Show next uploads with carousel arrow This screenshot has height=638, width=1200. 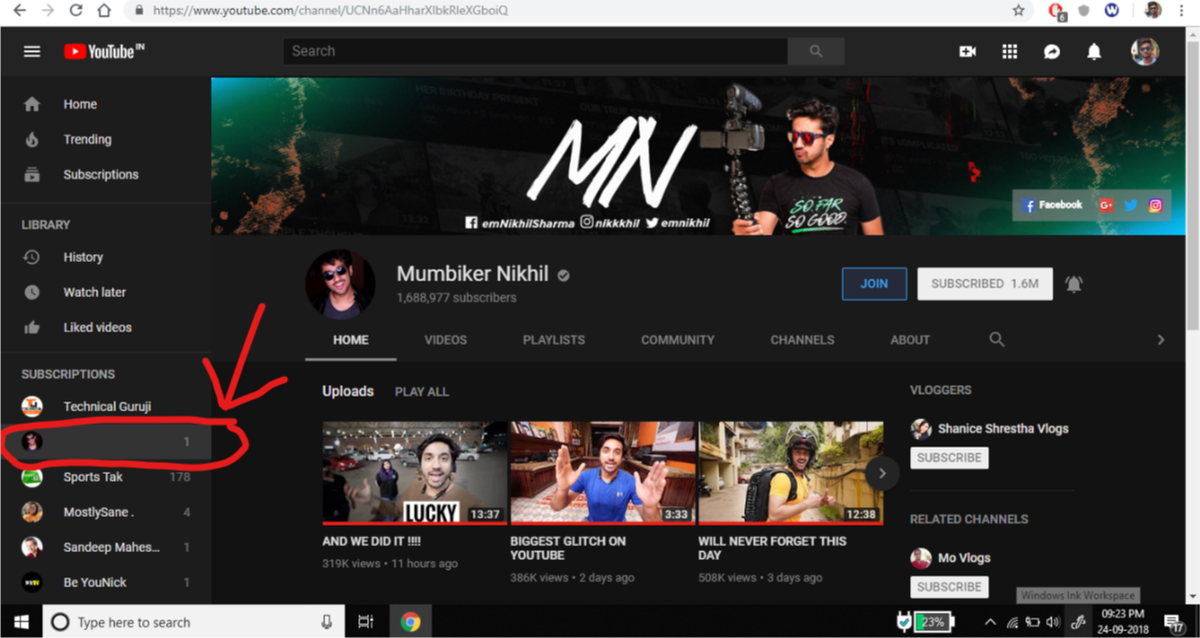coord(882,472)
